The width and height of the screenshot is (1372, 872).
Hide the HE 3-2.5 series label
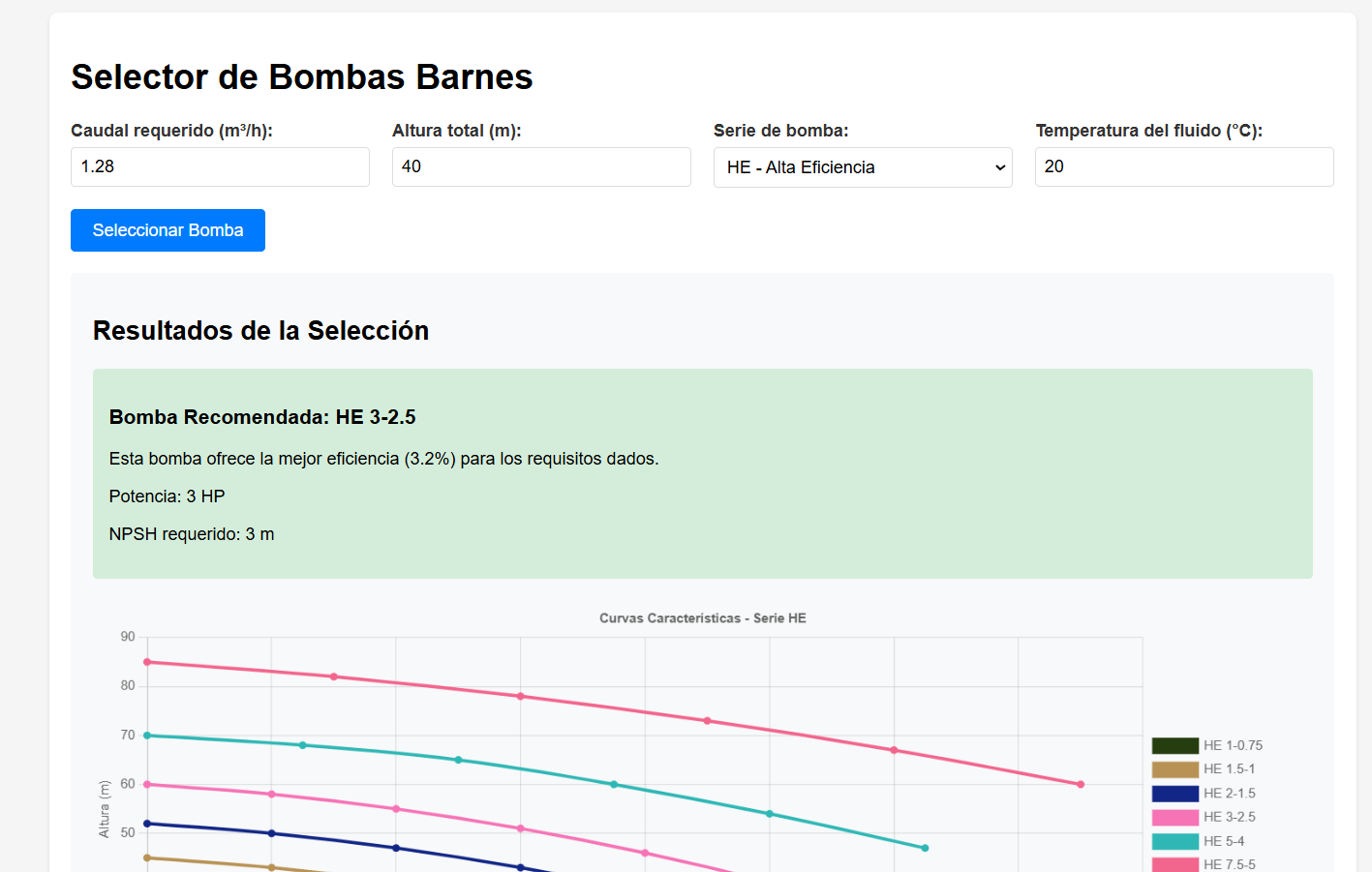(x=1229, y=818)
